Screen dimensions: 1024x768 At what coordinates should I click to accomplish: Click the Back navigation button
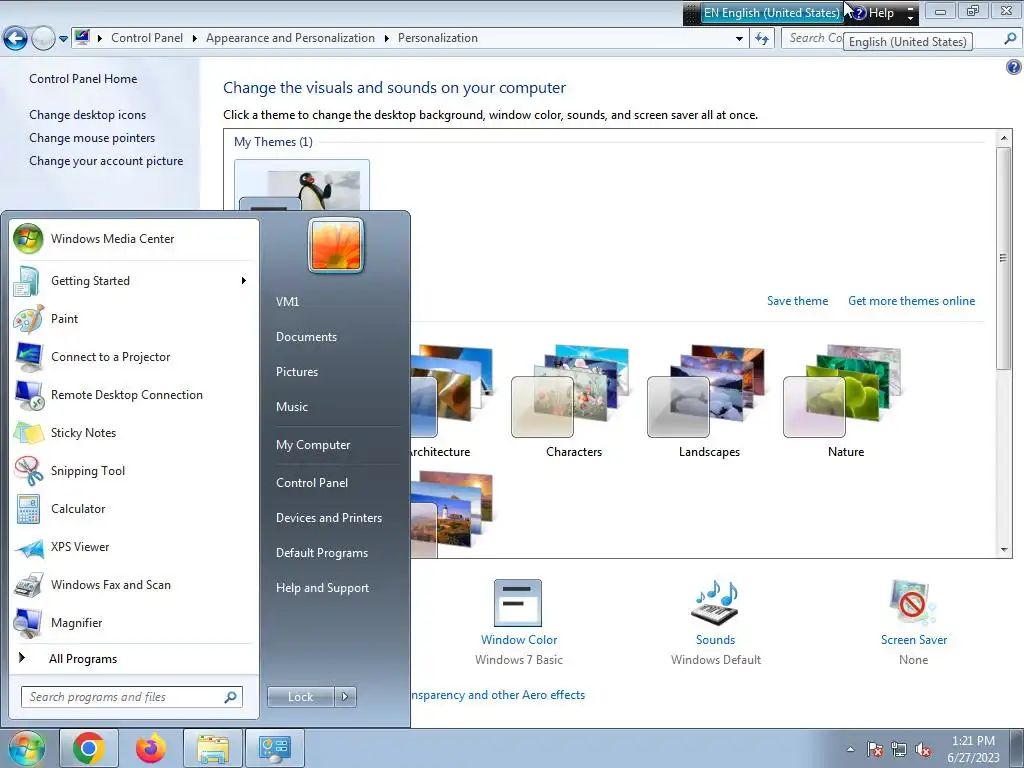pyautogui.click(x=15, y=39)
